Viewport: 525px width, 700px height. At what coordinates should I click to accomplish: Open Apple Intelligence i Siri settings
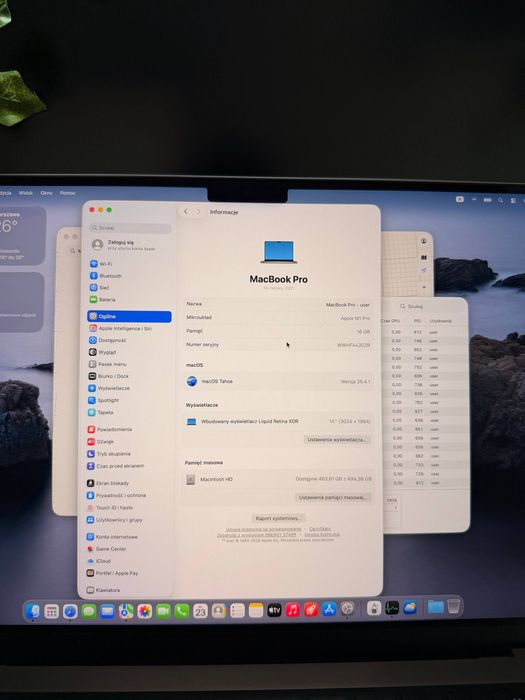121,329
